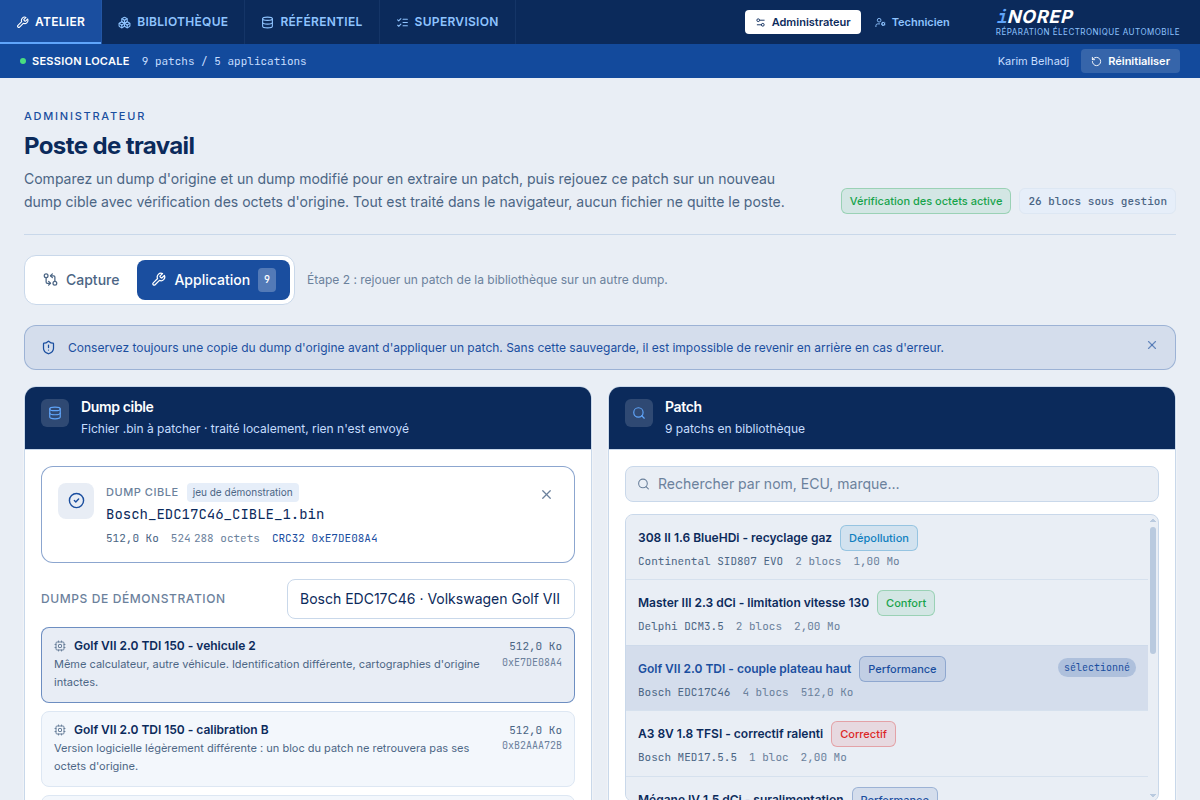Click the 'Delphi DCM3.5' ECU text
This screenshot has width=1200, height=800.
pyautogui.click(x=681, y=626)
